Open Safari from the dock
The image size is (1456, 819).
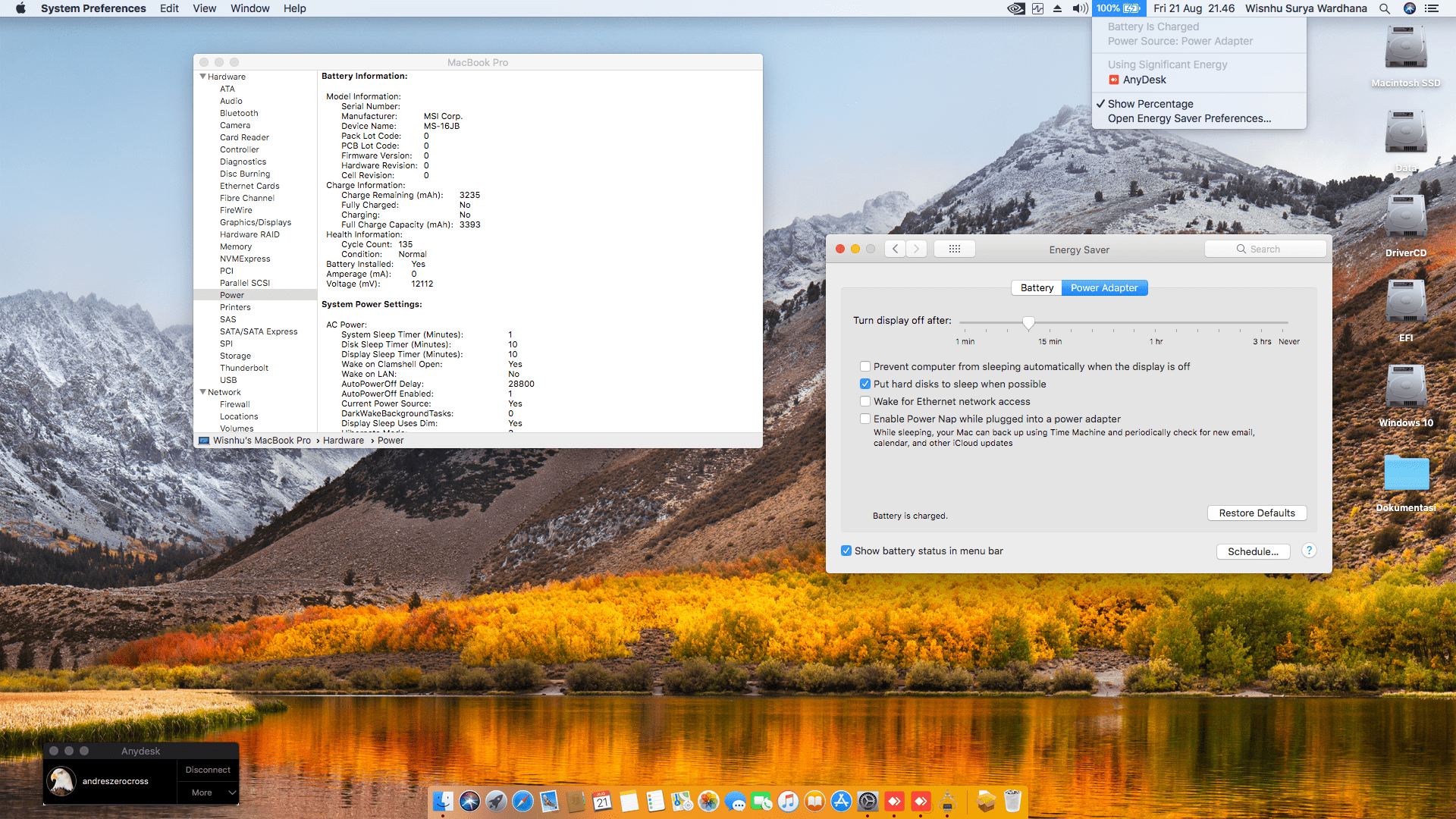tap(522, 801)
